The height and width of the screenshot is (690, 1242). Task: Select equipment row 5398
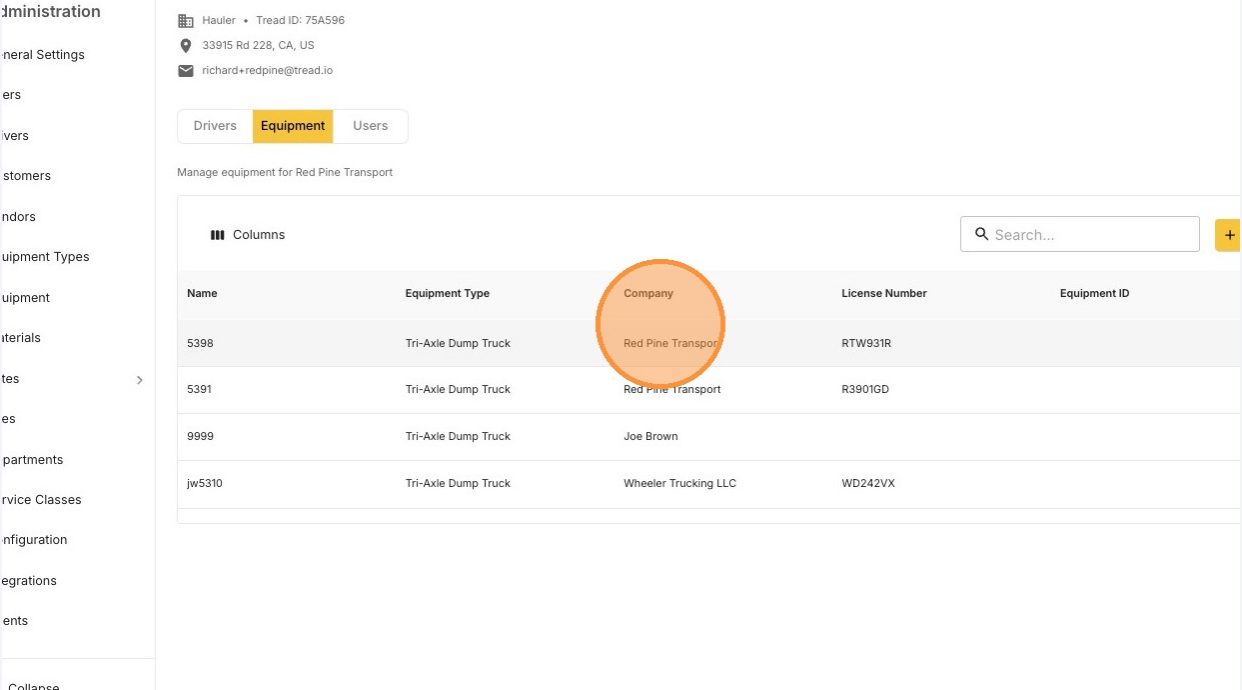click(x=709, y=343)
